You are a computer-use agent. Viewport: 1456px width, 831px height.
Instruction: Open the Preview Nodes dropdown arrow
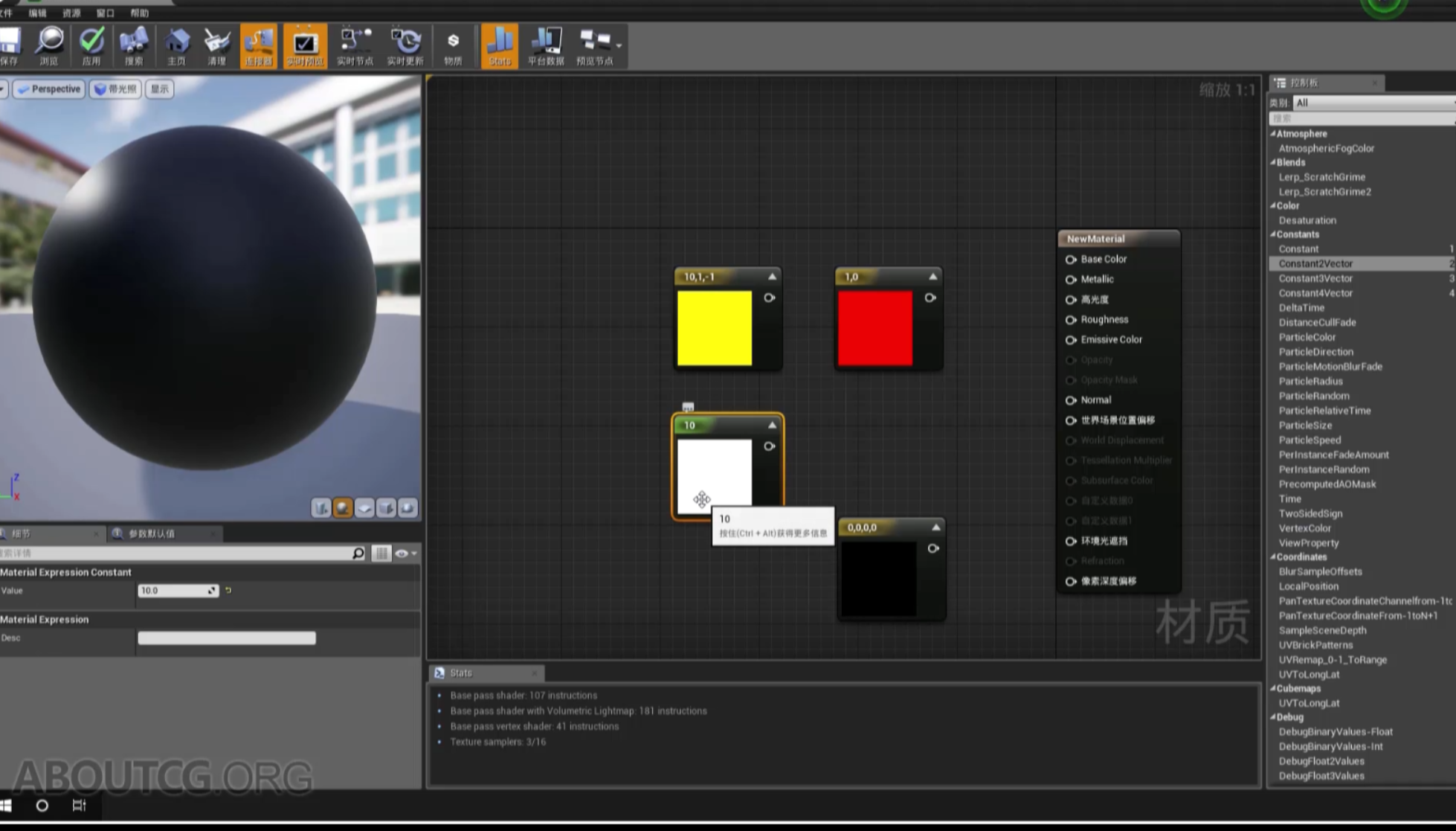point(619,46)
